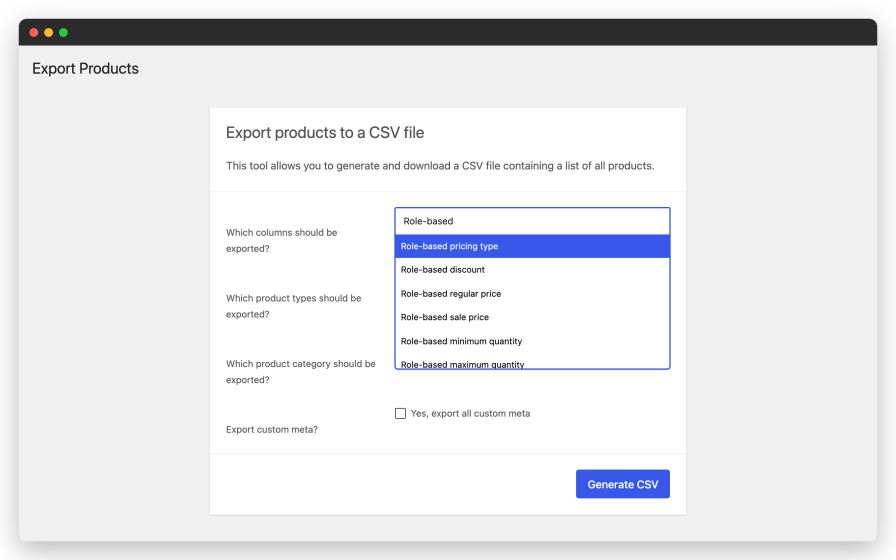Click the Role-based search input field
This screenshot has width=896, height=560.
point(532,221)
